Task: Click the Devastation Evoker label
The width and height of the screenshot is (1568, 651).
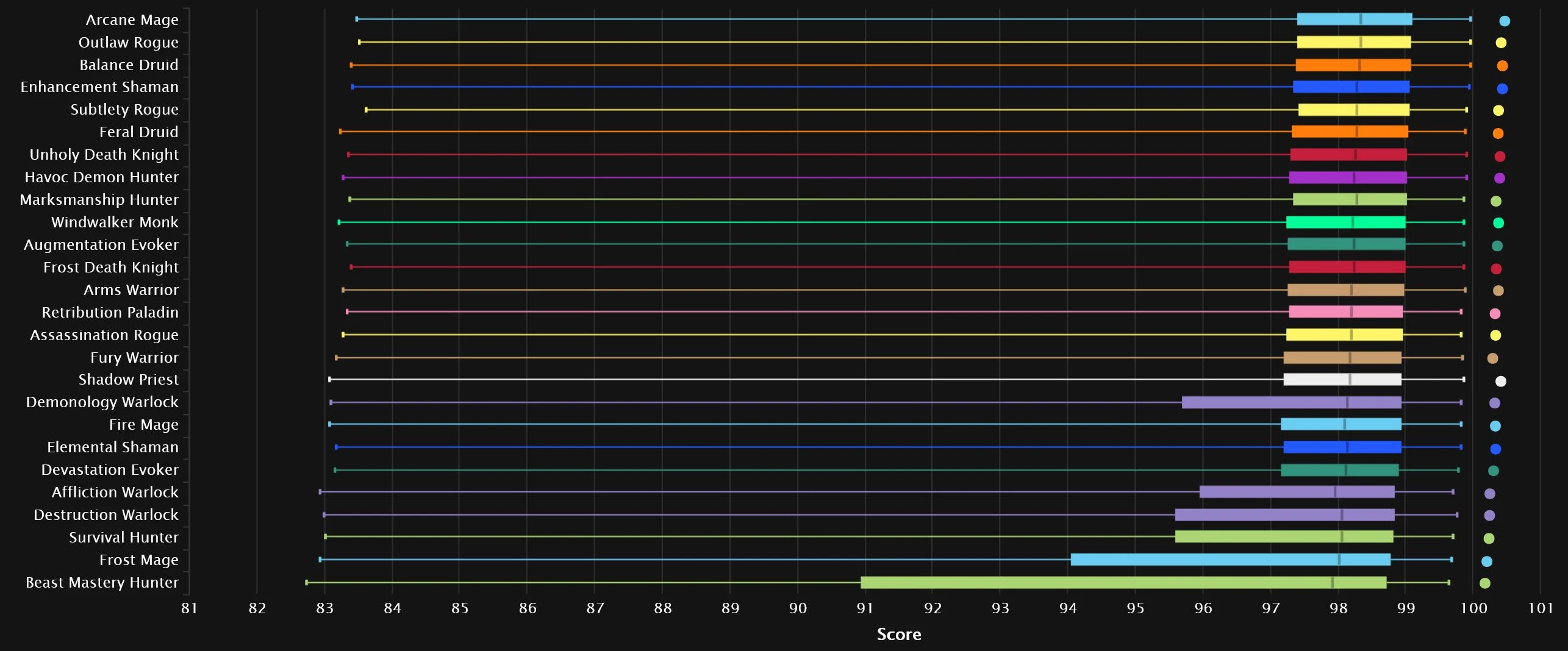Action: (110, 470)
